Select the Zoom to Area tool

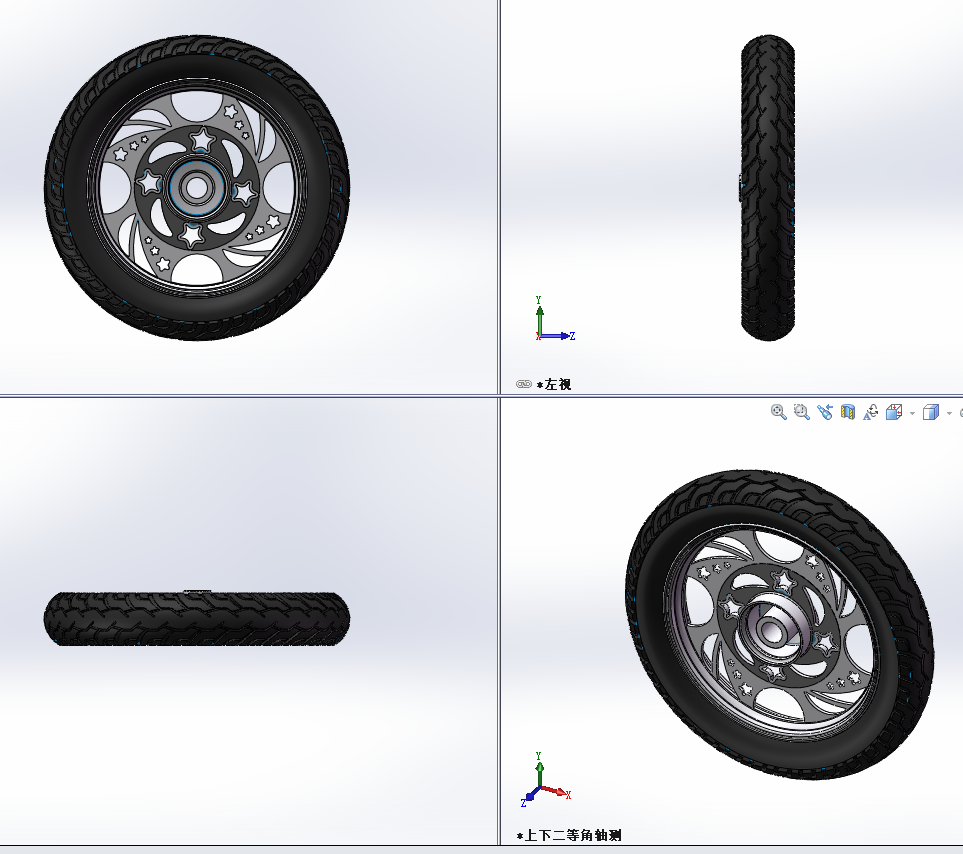click(801, 412)
